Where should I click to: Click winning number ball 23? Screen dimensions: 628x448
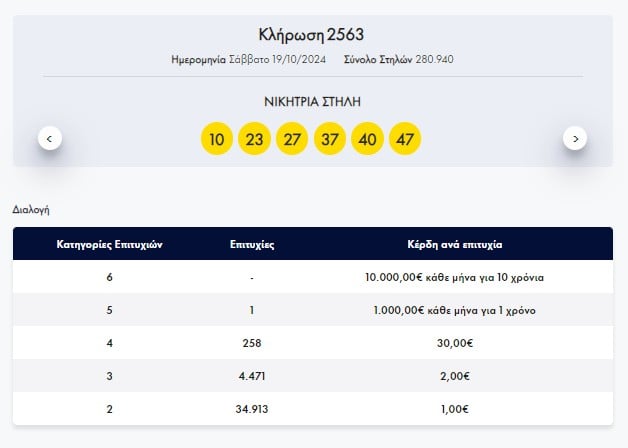pyautogui.click(x=254, y=139)
